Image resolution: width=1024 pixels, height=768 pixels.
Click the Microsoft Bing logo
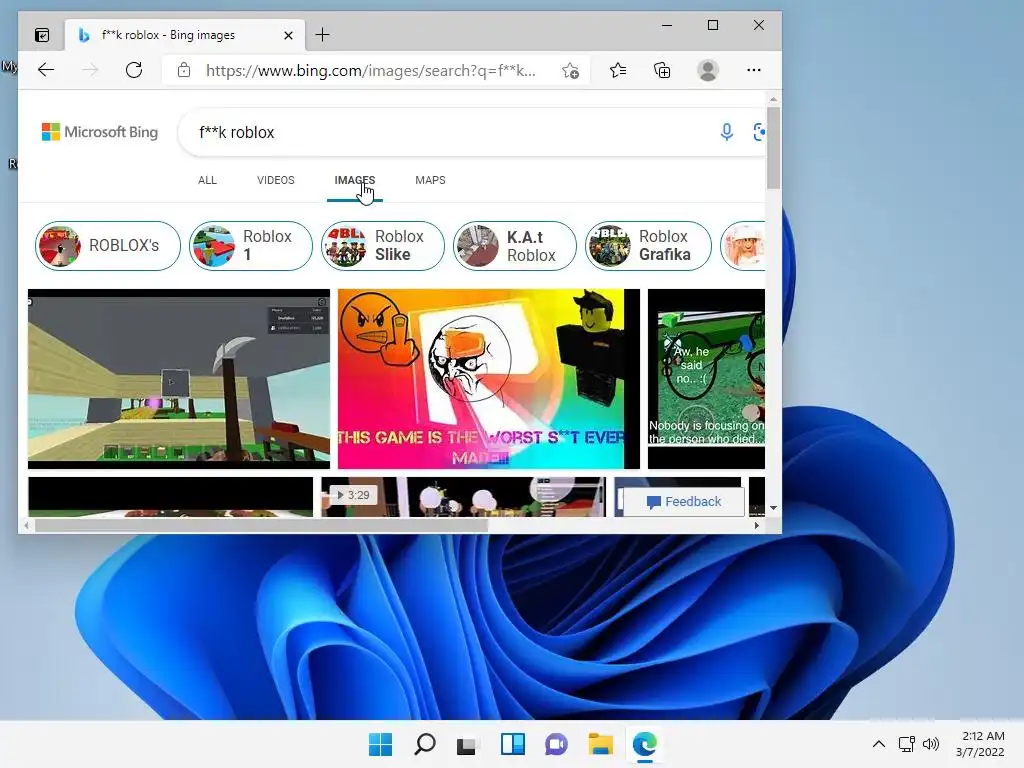coord(100,132)
